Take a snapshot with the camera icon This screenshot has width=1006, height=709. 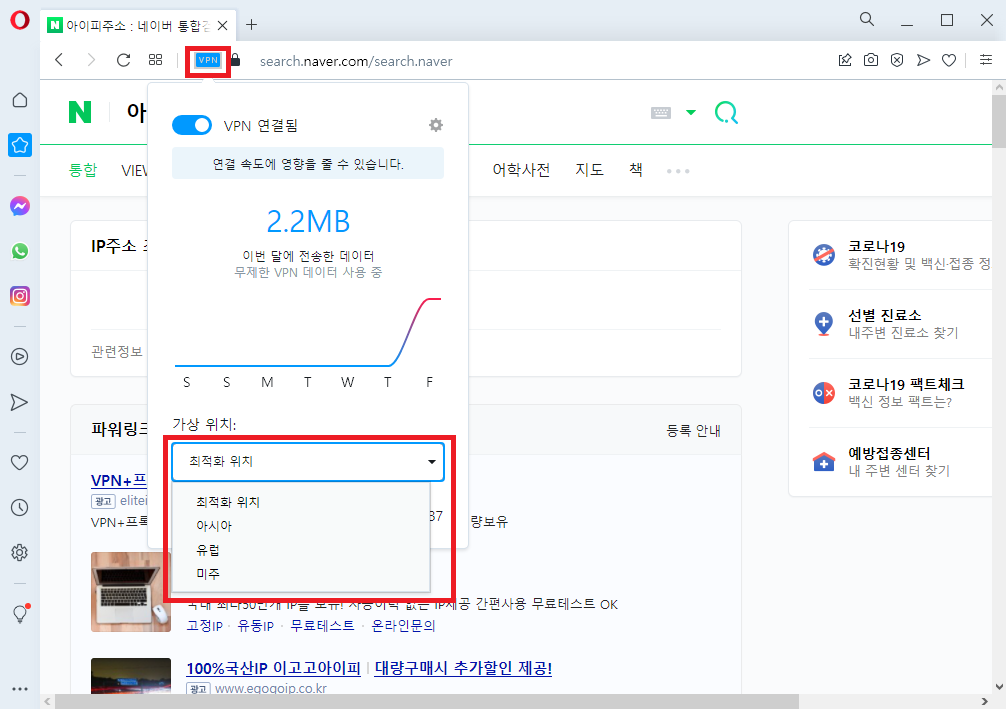click(x=871, y=60)
